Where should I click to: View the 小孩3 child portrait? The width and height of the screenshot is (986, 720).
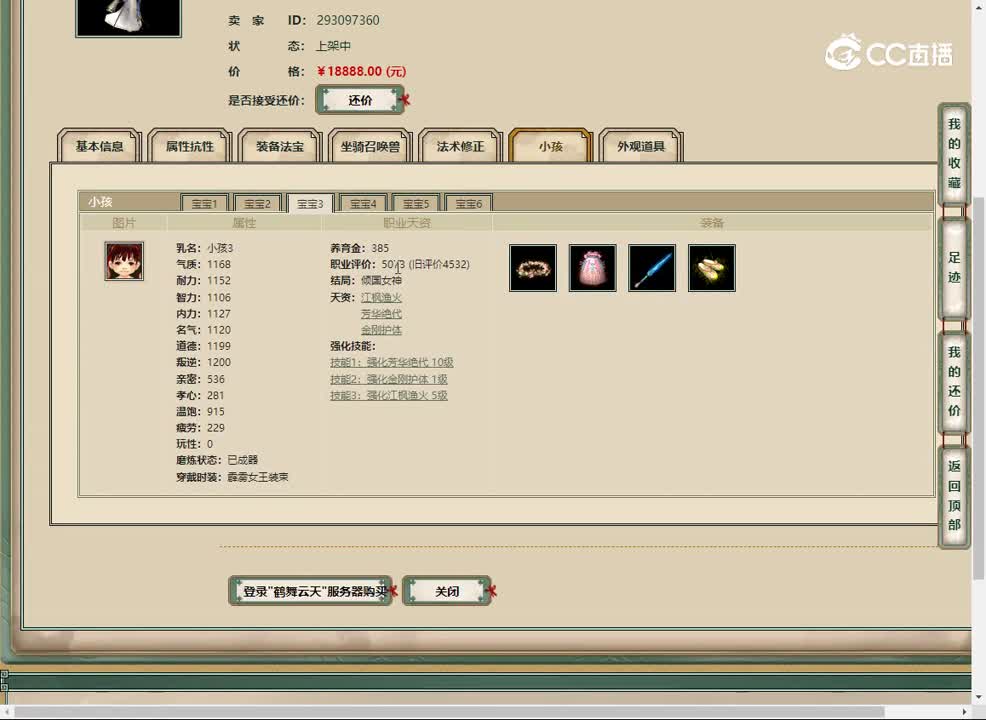123,262
